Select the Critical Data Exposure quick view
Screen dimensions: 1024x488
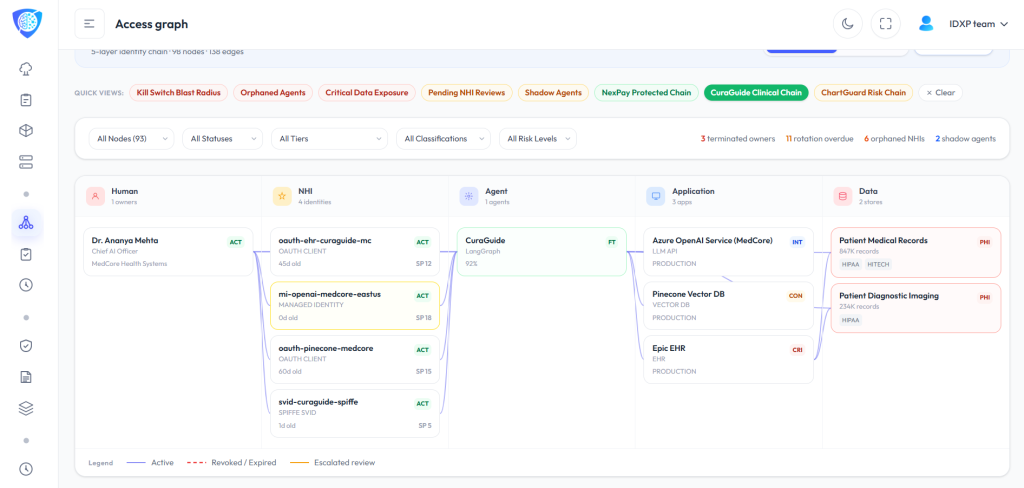tap(367, 93)
